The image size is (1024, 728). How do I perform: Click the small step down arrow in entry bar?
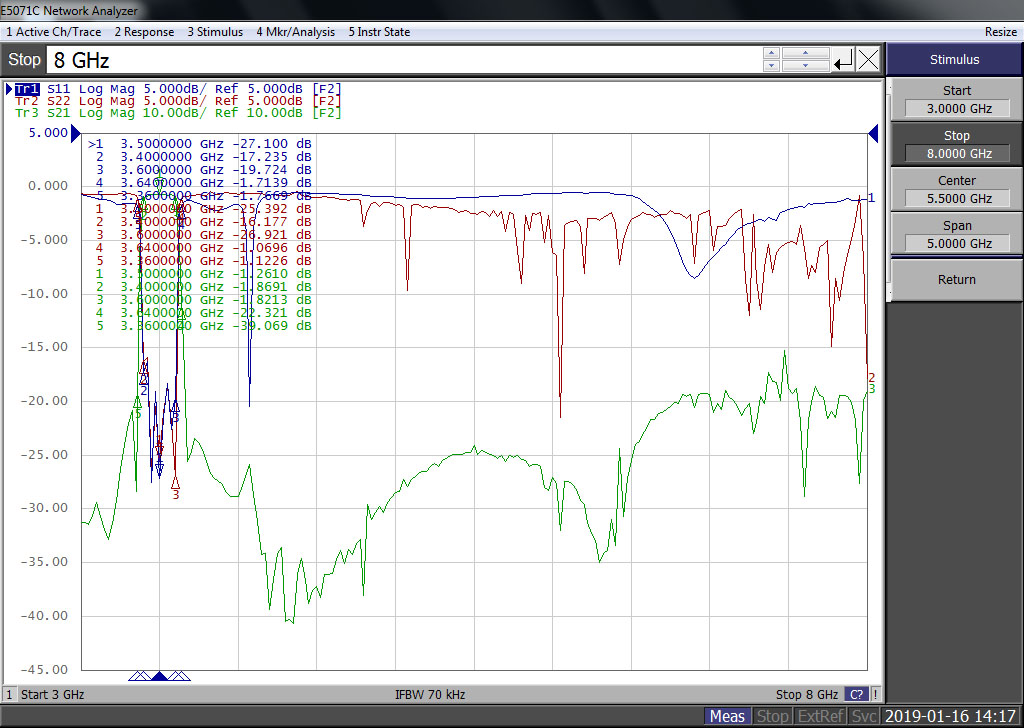coord(771,67)
